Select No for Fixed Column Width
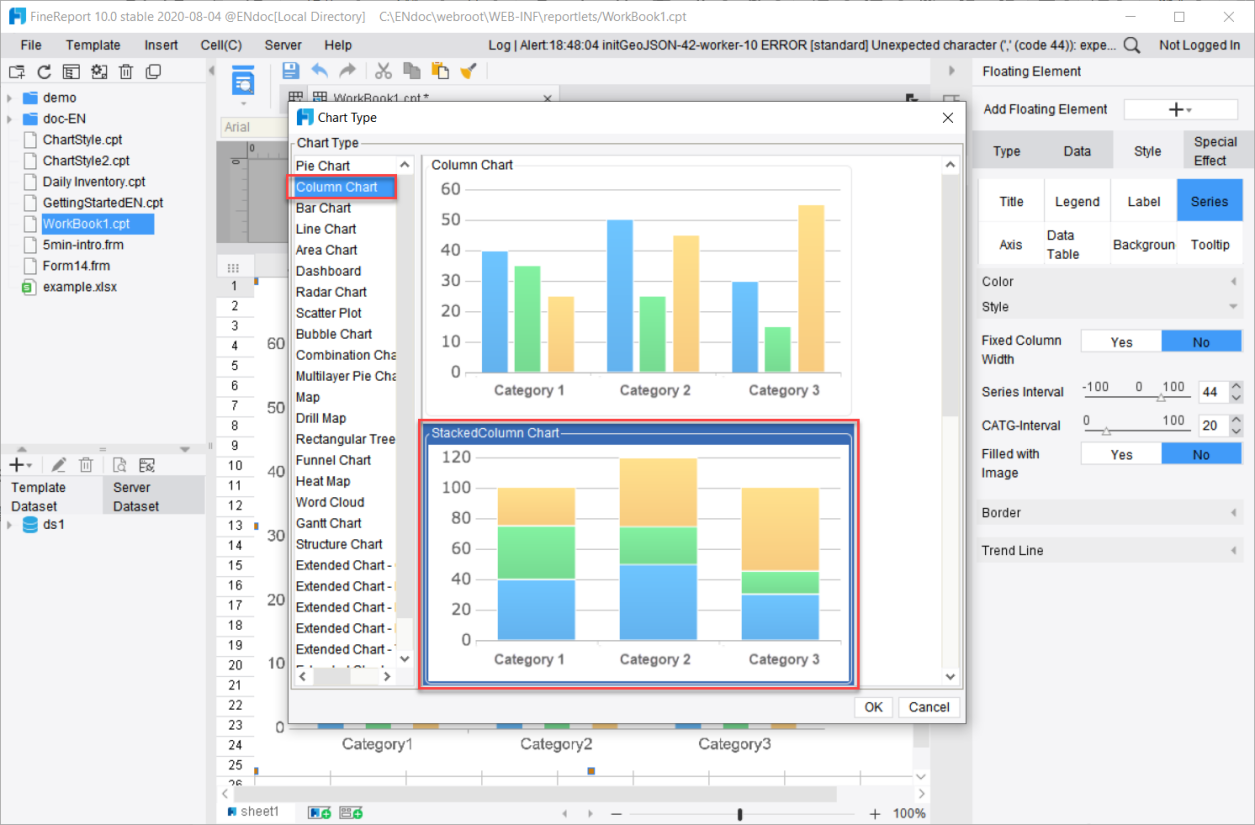 coord(1201,342)
